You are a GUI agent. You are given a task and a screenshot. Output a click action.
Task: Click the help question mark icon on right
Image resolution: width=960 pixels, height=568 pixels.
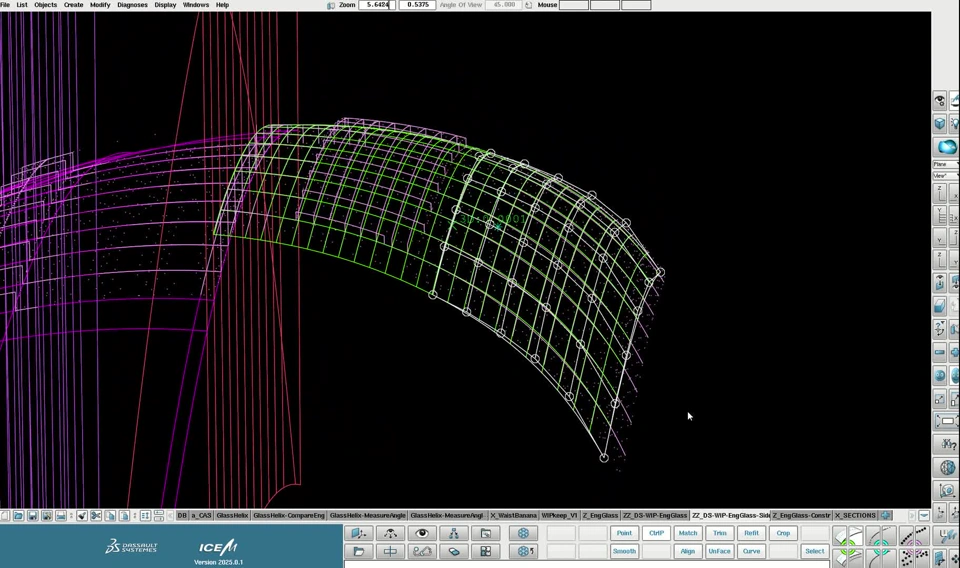pyautogui.click(x=946, y=444)
